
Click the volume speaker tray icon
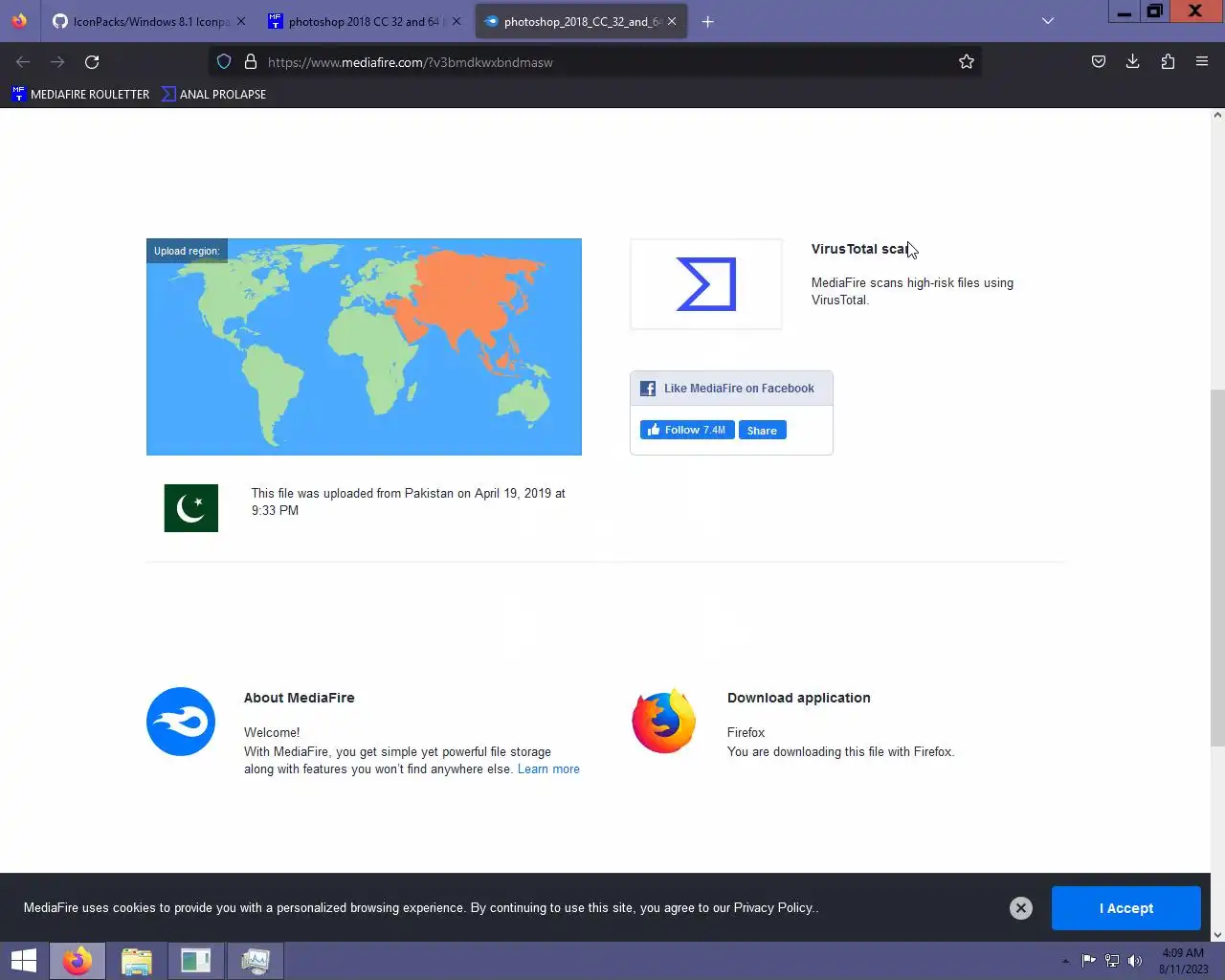click(1135, 961)
